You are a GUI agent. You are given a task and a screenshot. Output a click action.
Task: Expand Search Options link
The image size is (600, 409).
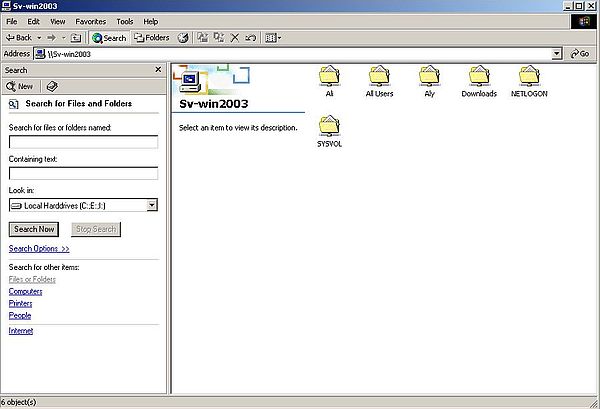point(39,248)
